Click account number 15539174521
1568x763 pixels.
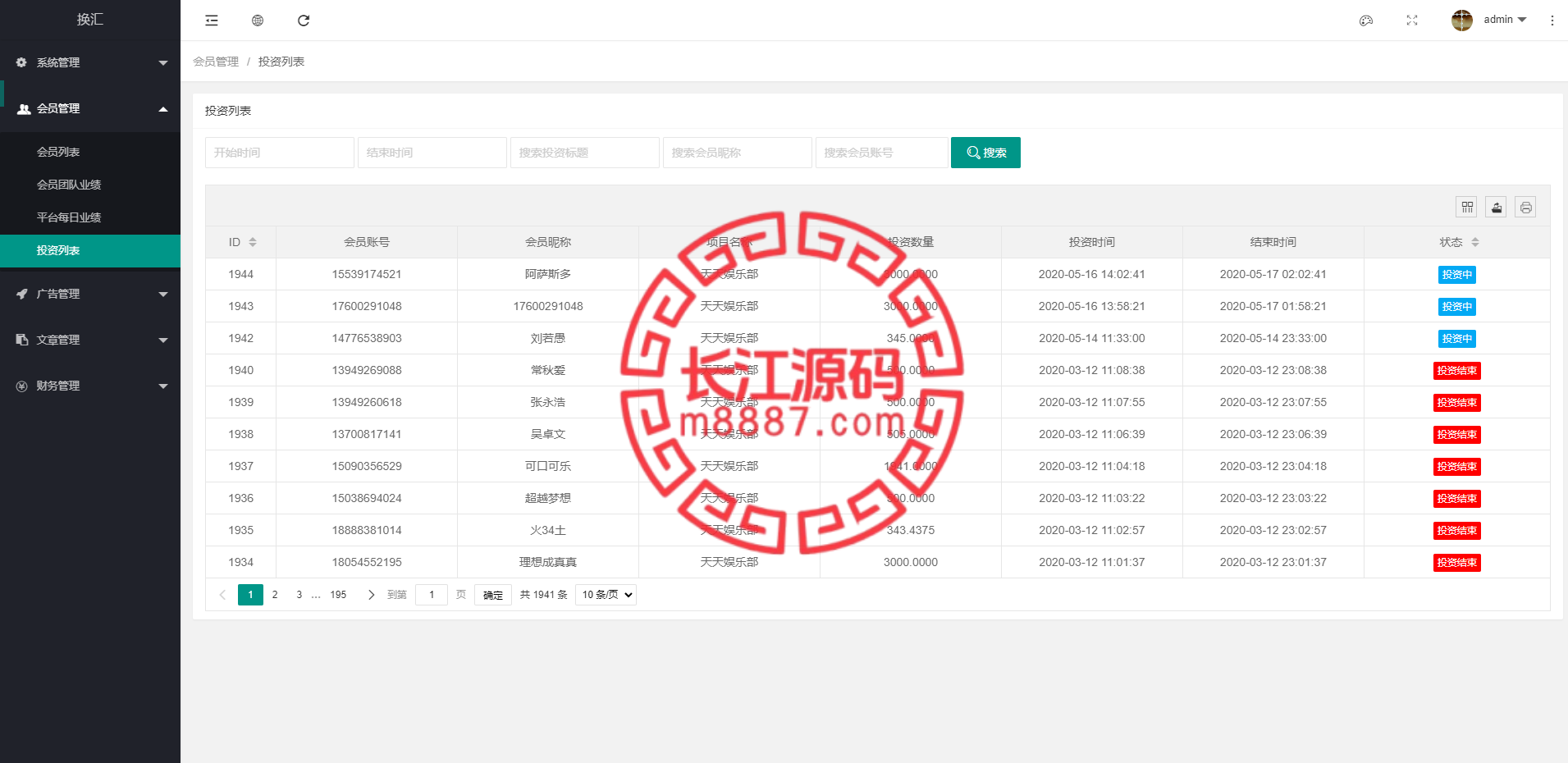coord(367,274)
